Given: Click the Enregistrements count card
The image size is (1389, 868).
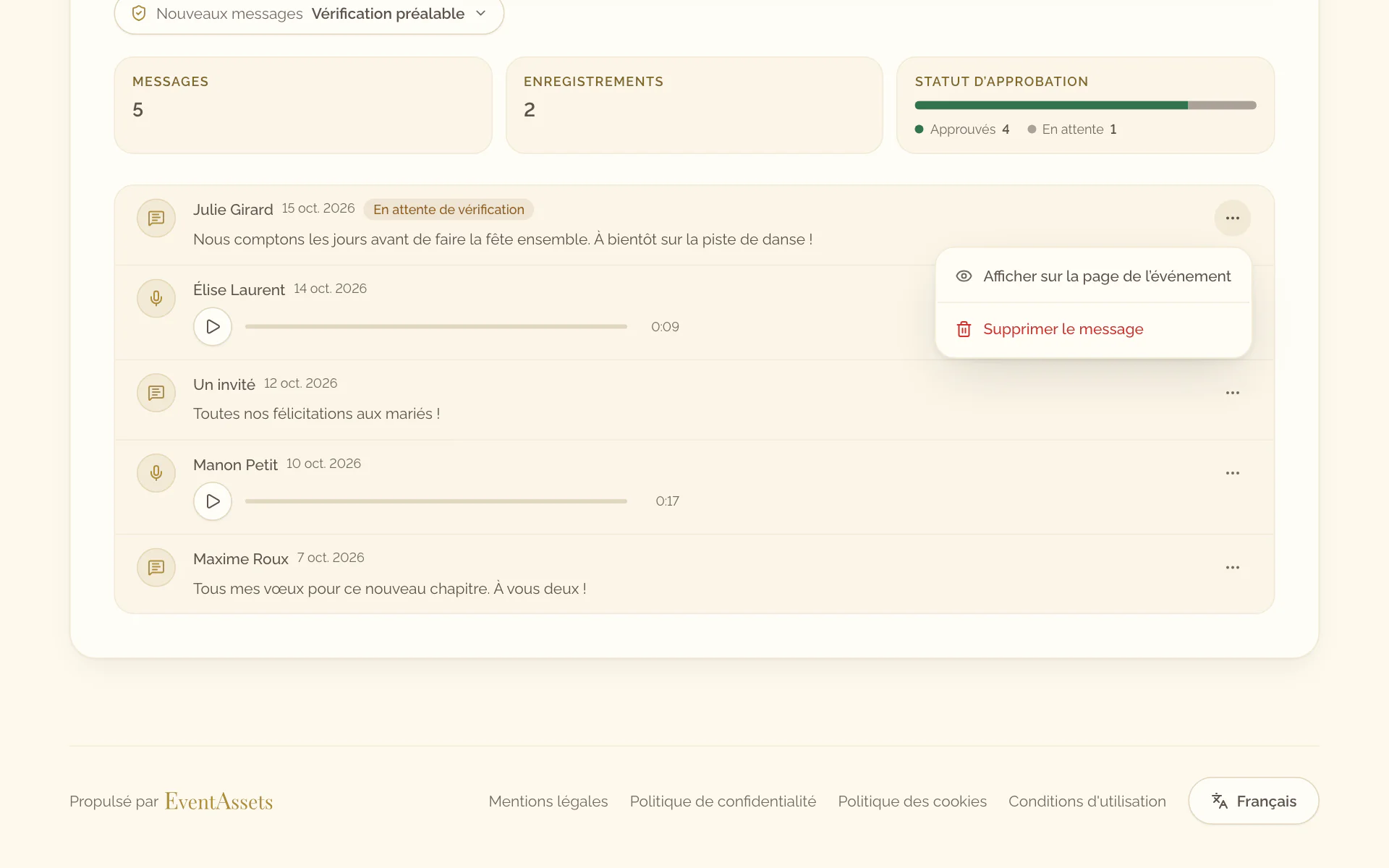Looking at the screenshot, I should [x=694, y=106].
